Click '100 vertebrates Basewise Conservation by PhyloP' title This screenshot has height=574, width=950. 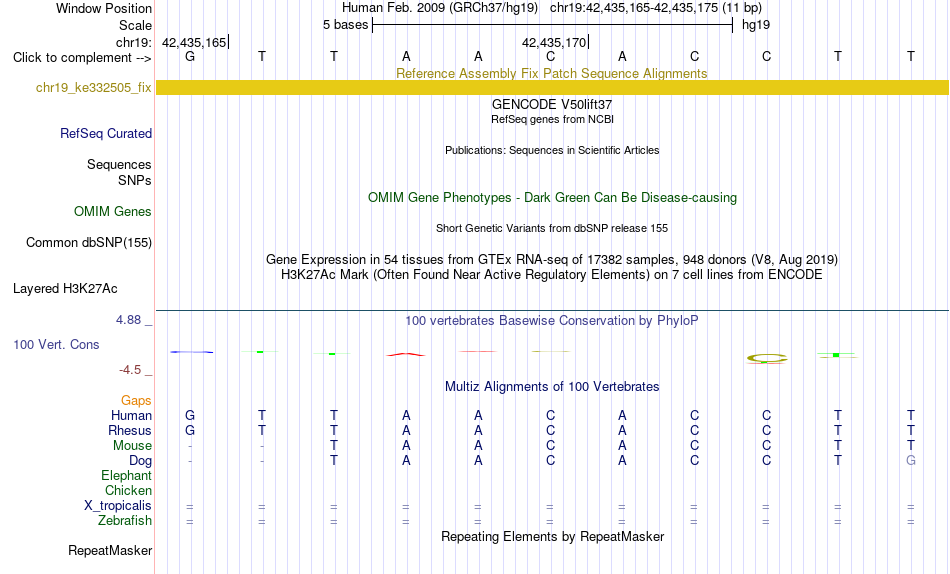552,321
